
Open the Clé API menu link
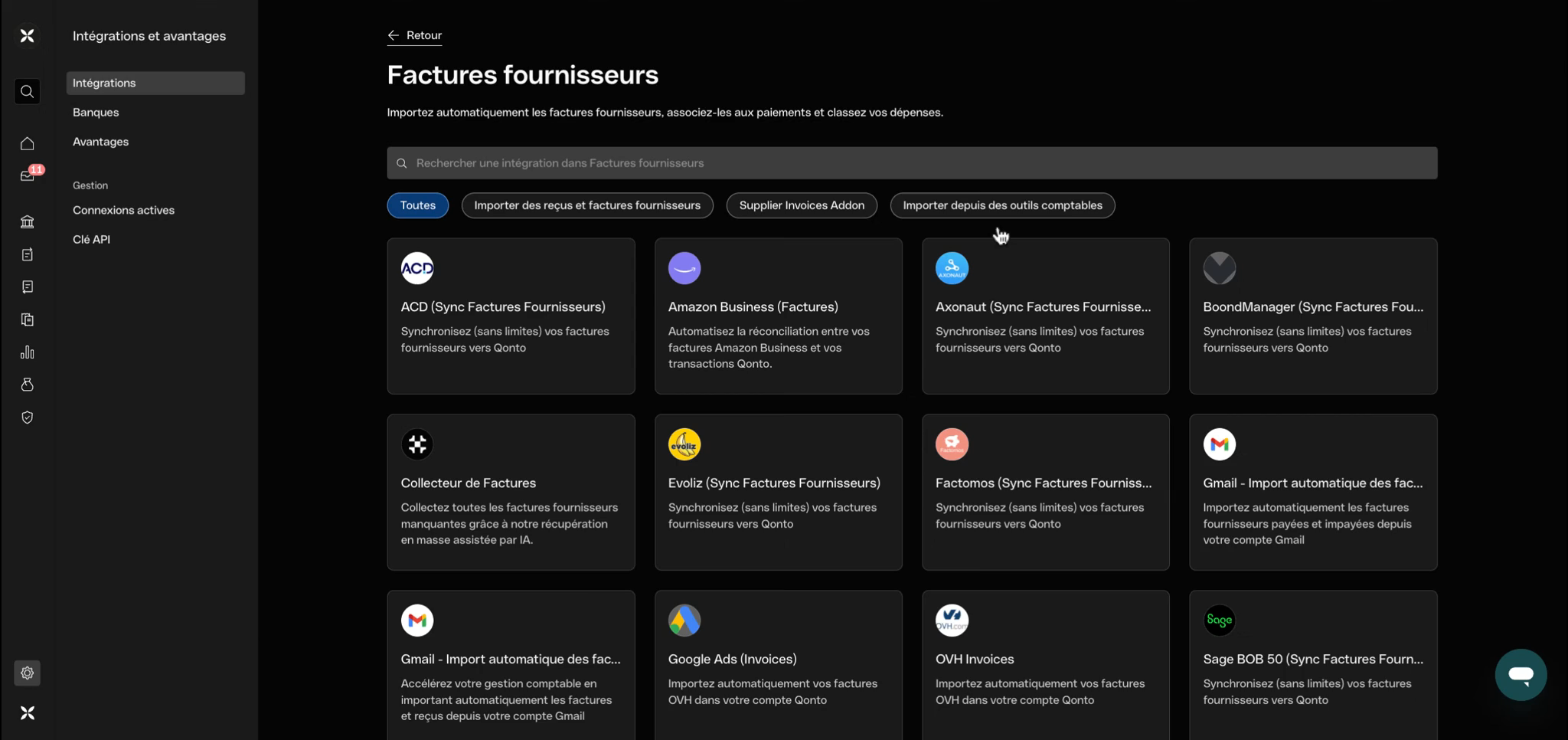point(91,240)
